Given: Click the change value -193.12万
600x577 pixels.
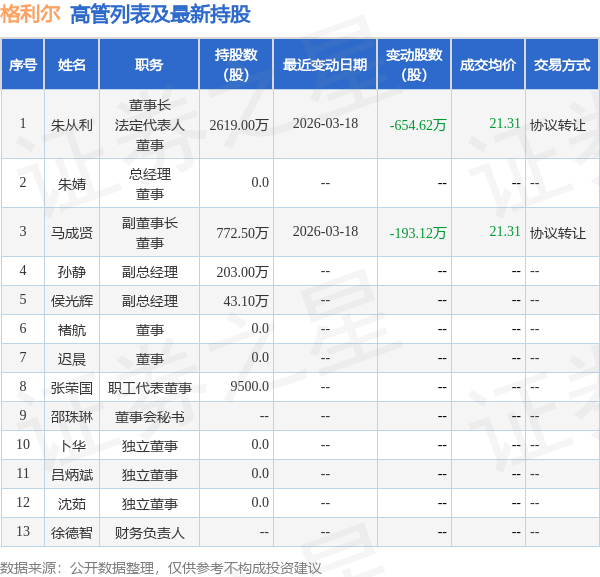Looking at the screenshot, I should pos(418,233).
